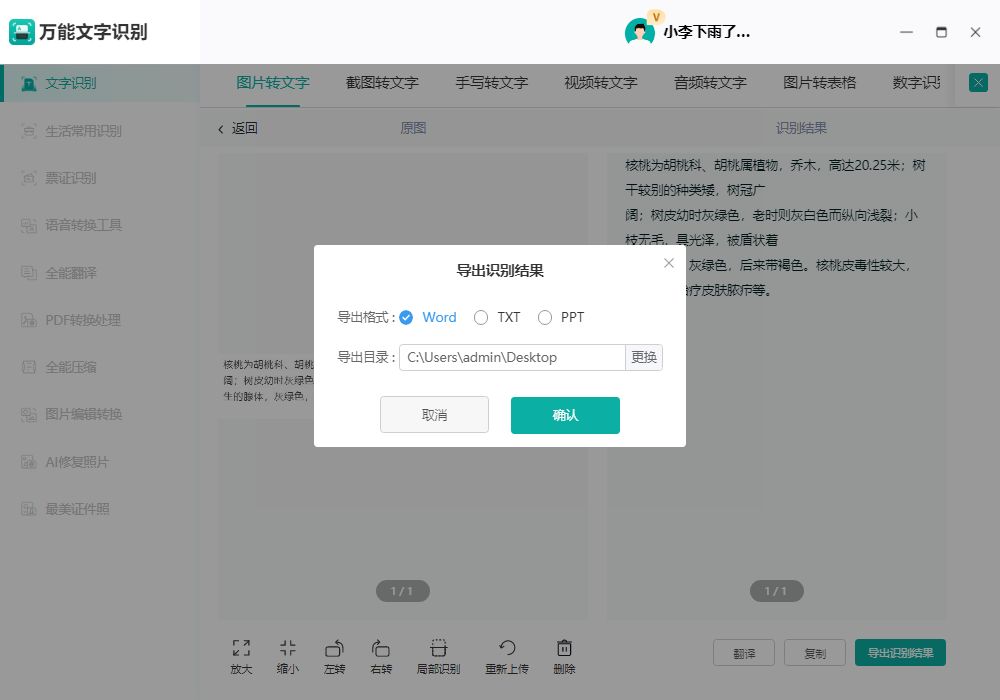Go back with 返回 arrow

[x=238, y=129]
